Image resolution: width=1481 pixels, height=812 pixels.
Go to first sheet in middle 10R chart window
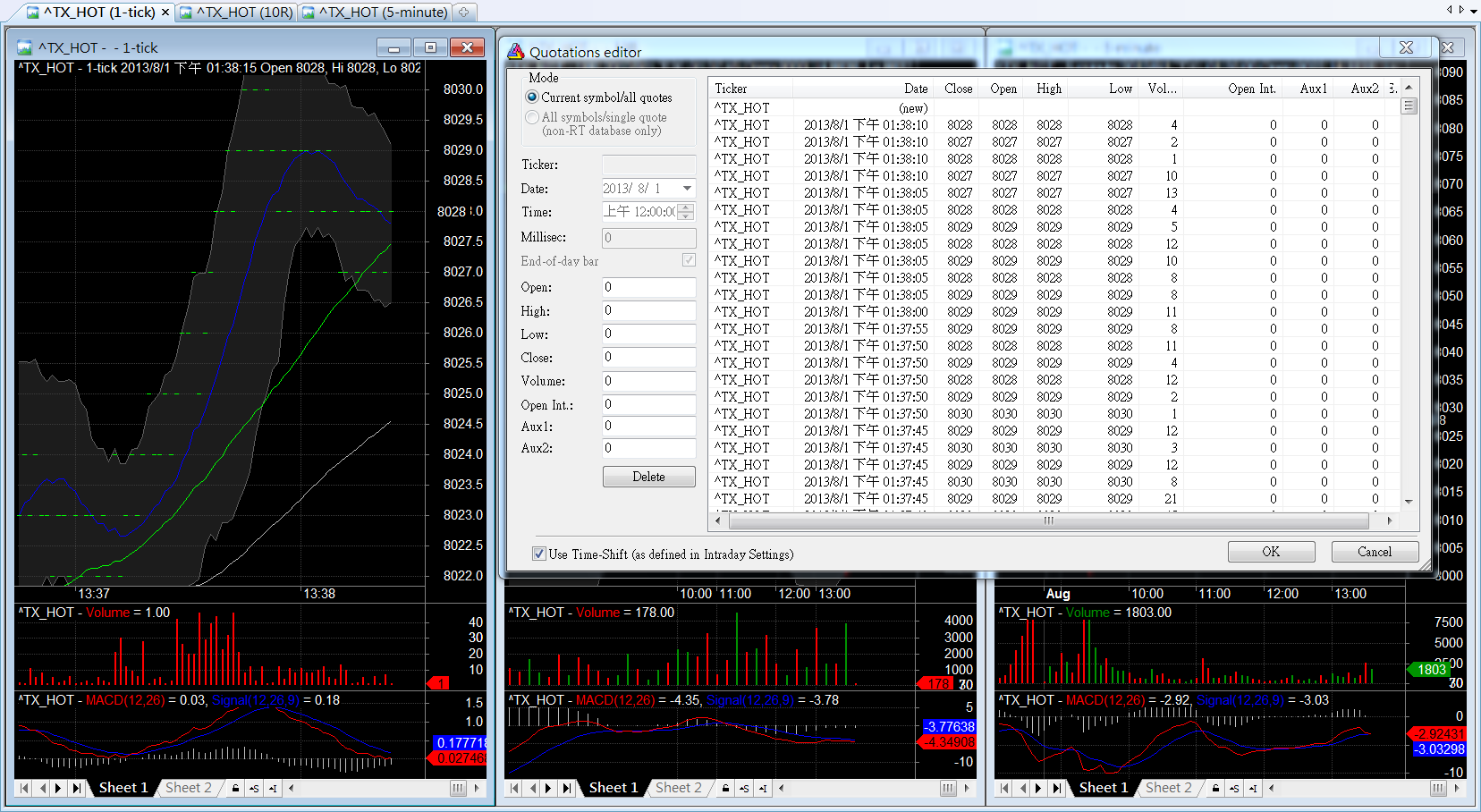click(x=514, y=788)
